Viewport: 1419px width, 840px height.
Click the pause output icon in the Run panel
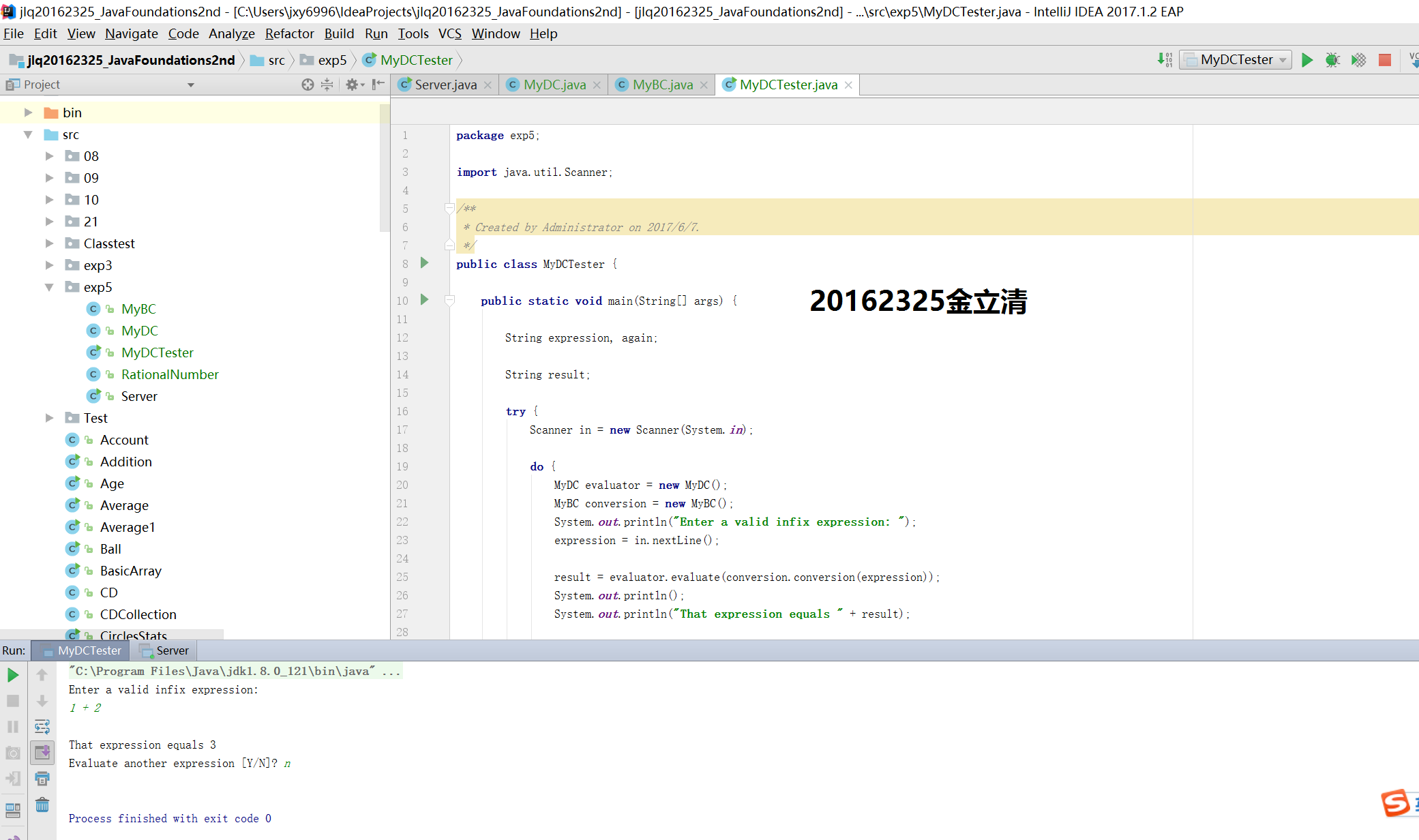point(13,727)
